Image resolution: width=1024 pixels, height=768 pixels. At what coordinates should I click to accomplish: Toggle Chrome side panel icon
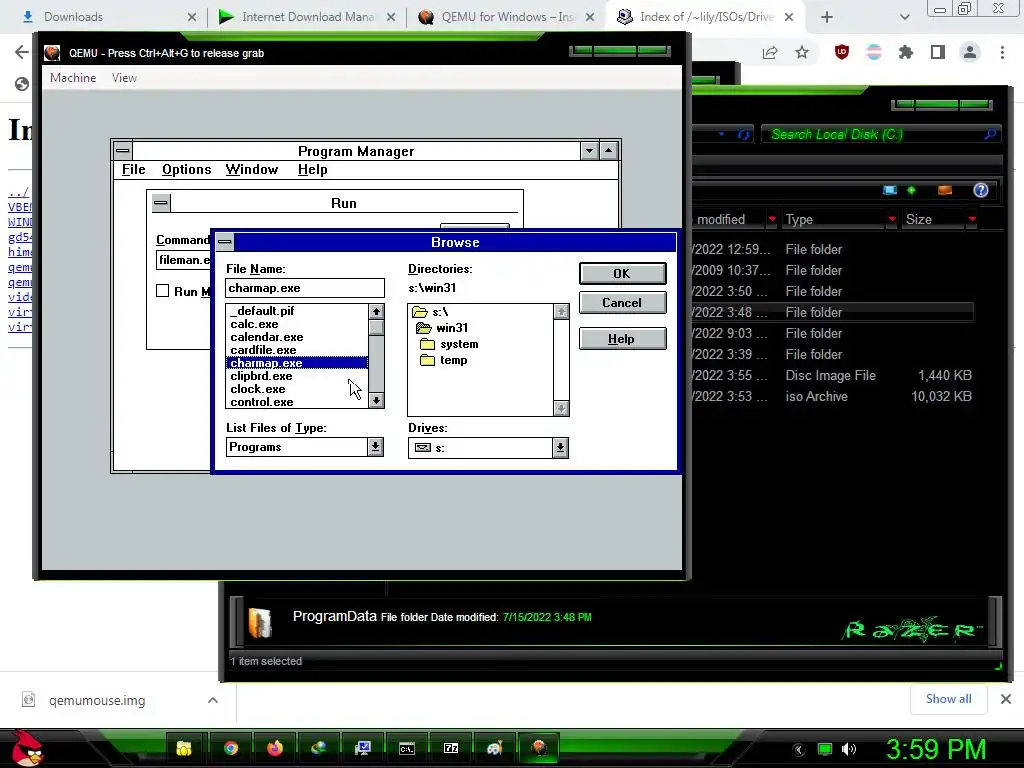coord(937,52)
